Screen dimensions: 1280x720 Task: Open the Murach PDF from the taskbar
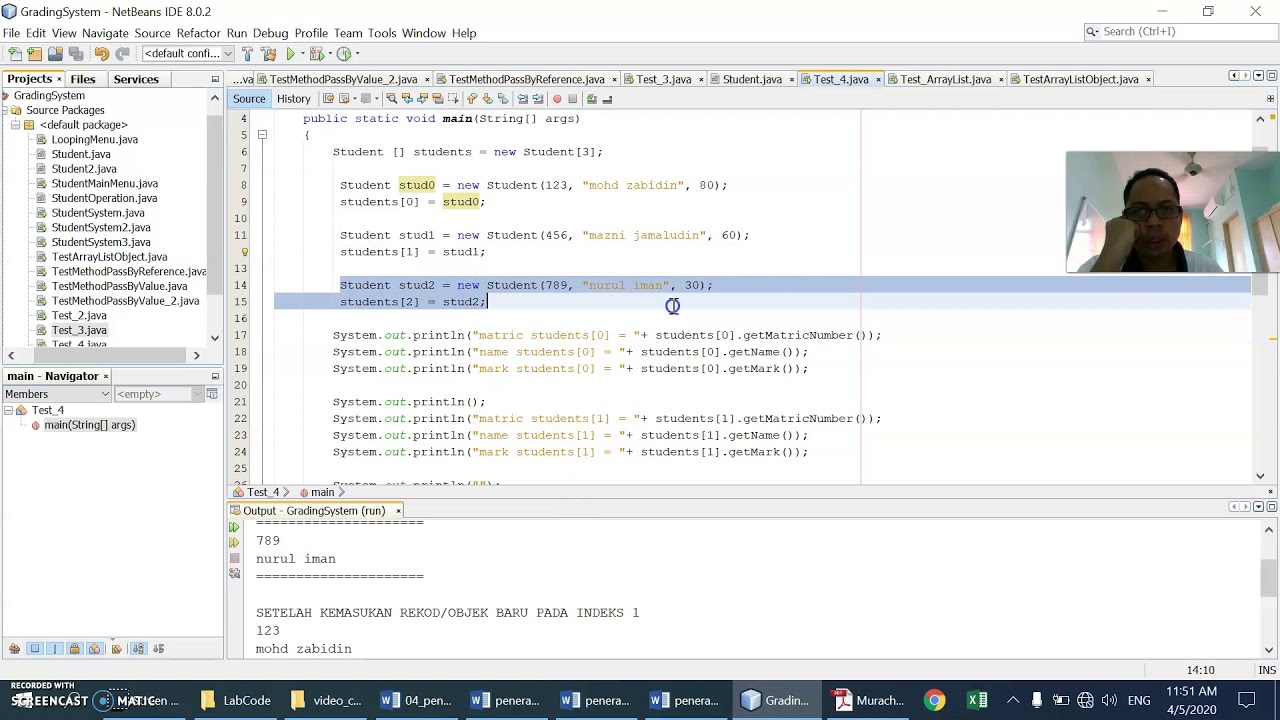tap(868, 700)
